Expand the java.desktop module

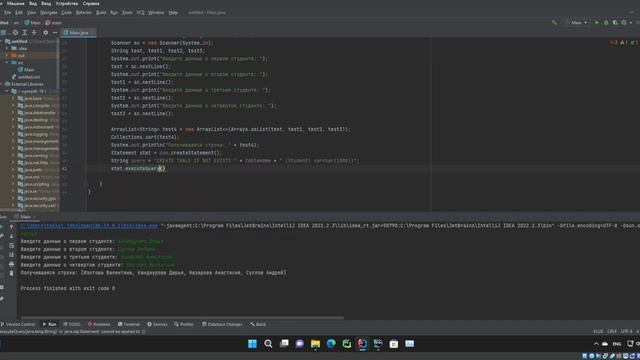coord(13,120)
